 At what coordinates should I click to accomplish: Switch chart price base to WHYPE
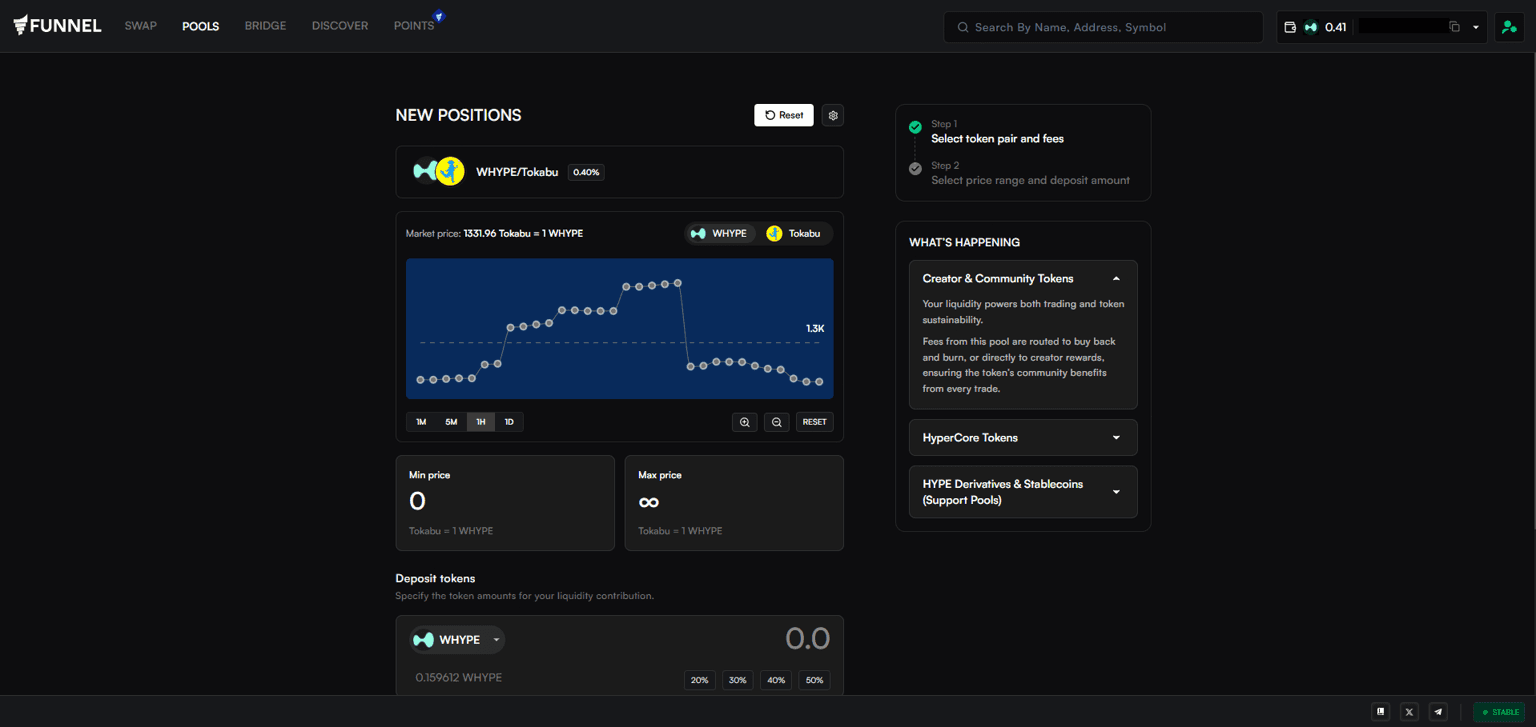[x=719, y=233]
